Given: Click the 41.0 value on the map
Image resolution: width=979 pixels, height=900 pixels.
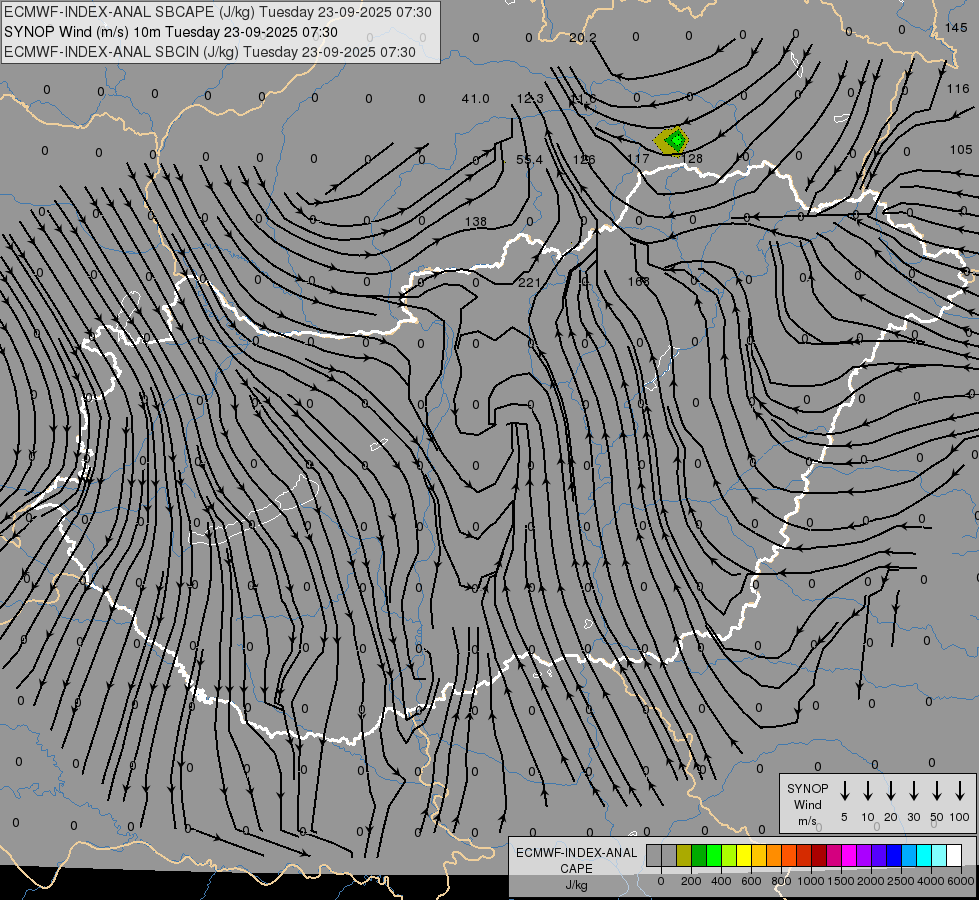Looking at the screenshot, I should (x=476, y=99).
